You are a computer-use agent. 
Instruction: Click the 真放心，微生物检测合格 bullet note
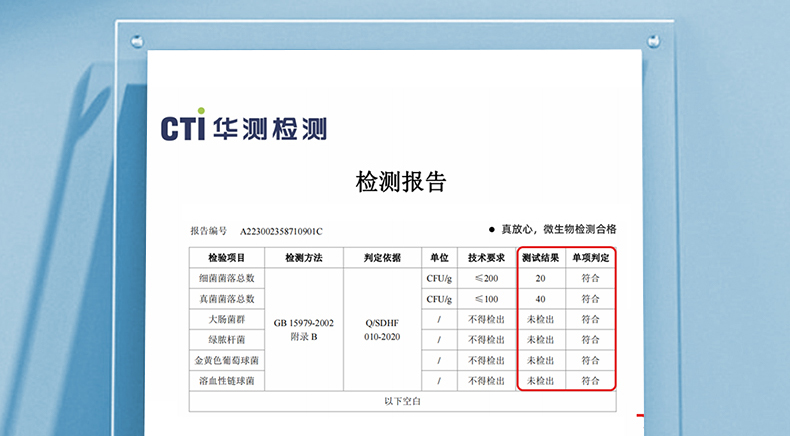click(x=558, y=229)
